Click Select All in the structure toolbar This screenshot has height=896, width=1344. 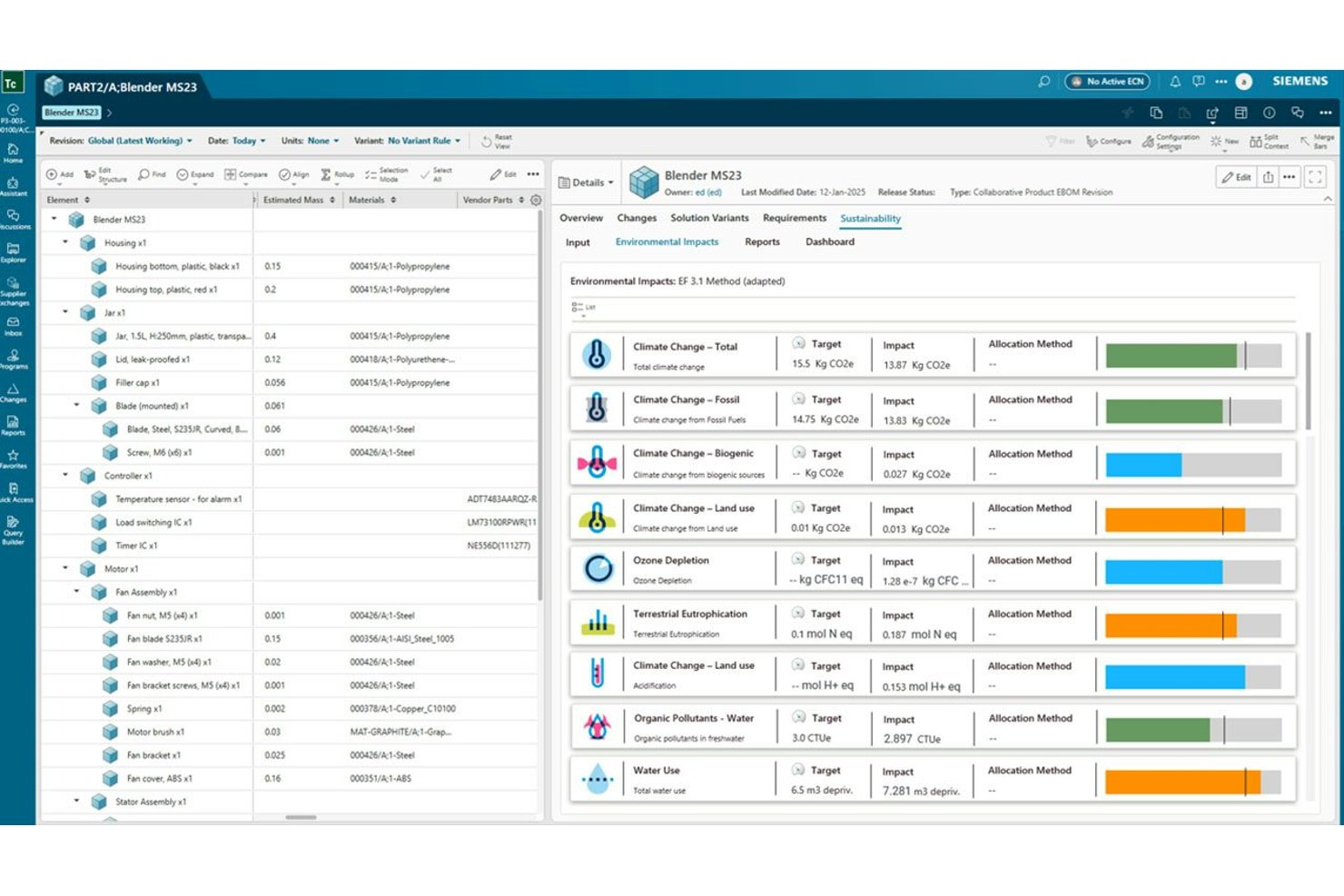(x=437, y=174)
